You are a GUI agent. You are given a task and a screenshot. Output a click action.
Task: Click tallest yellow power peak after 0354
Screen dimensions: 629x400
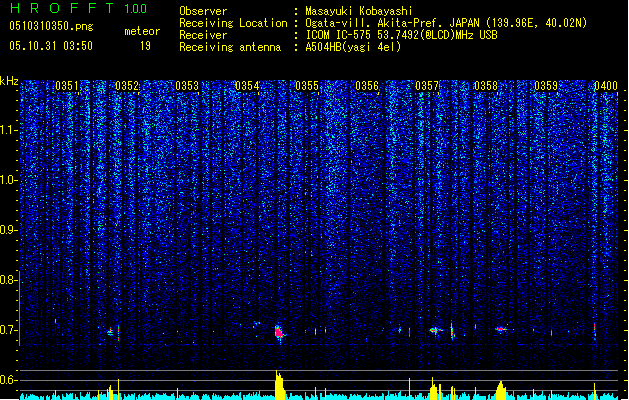pos(280,385)
